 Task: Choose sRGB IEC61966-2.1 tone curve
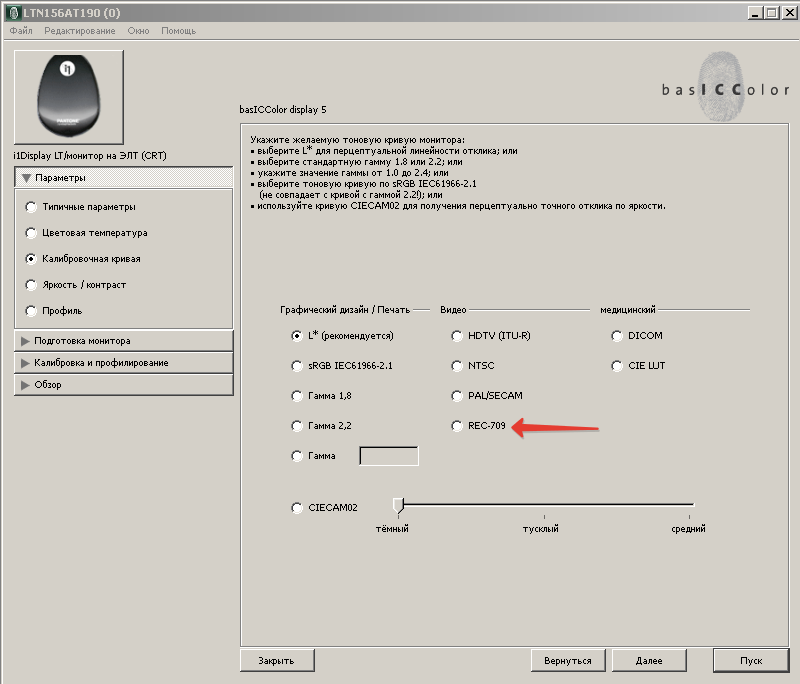[296, 366]
